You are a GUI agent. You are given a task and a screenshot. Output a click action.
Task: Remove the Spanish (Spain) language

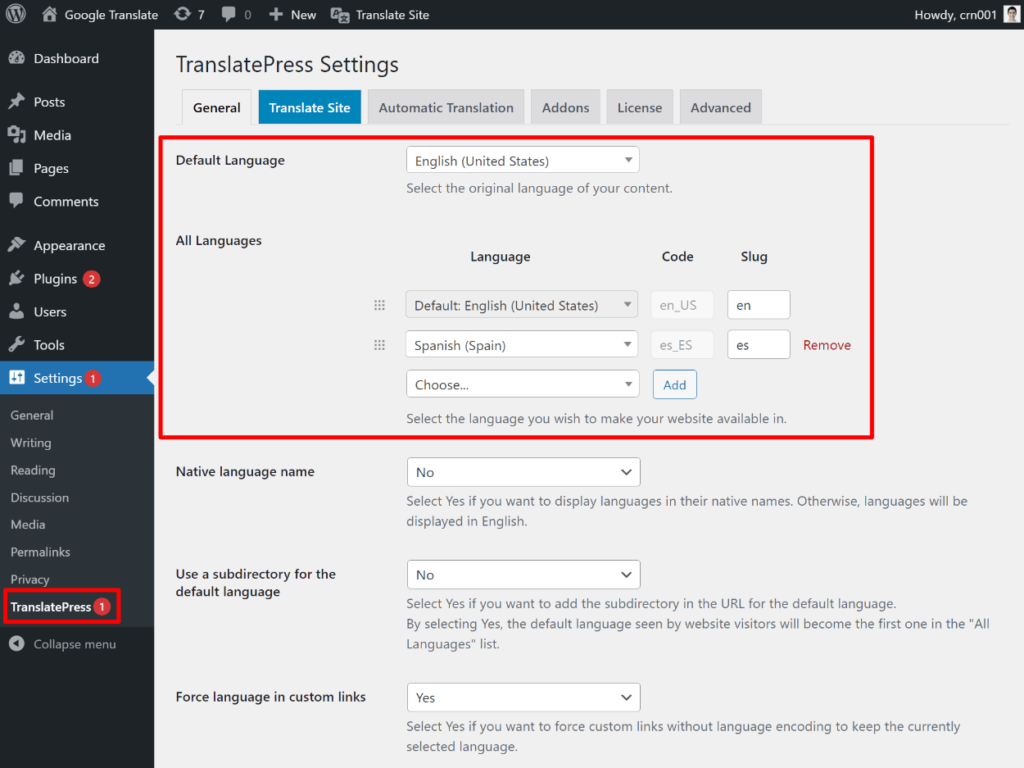[x=827, y=344]
